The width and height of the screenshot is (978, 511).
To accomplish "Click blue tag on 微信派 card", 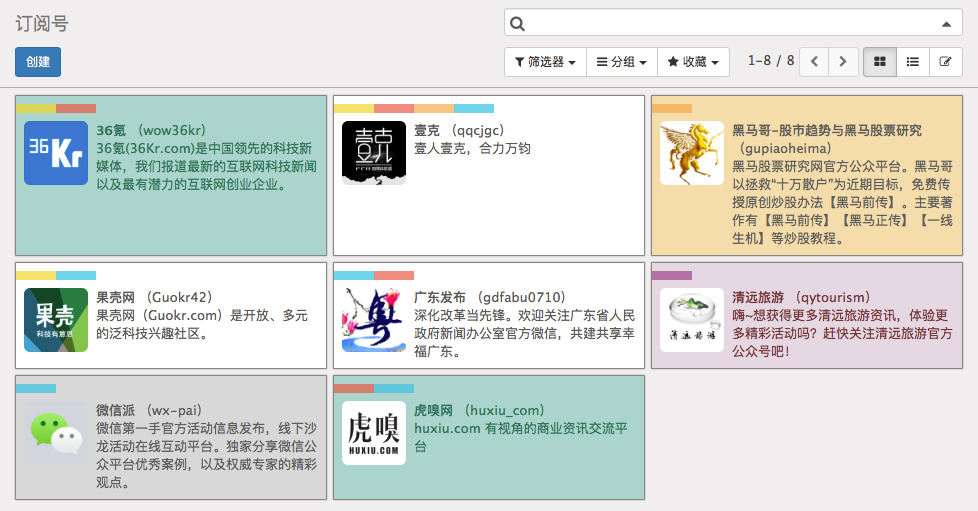I will [x=36, y=389].
